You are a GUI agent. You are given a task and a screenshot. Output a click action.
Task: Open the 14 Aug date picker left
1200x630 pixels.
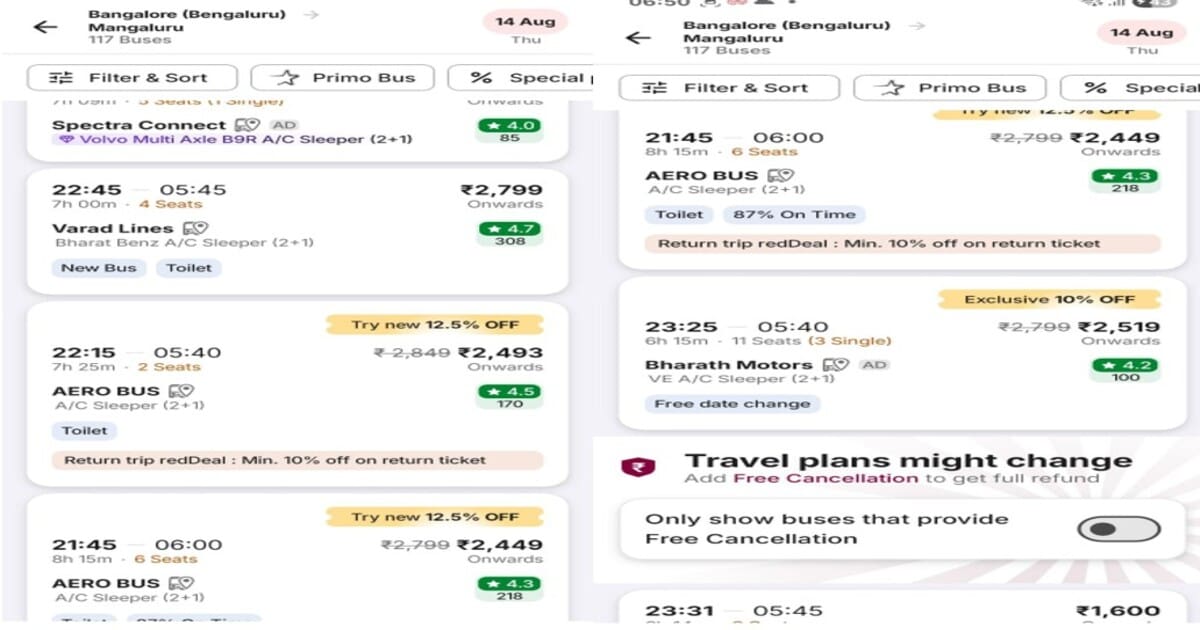pos(525,27)
